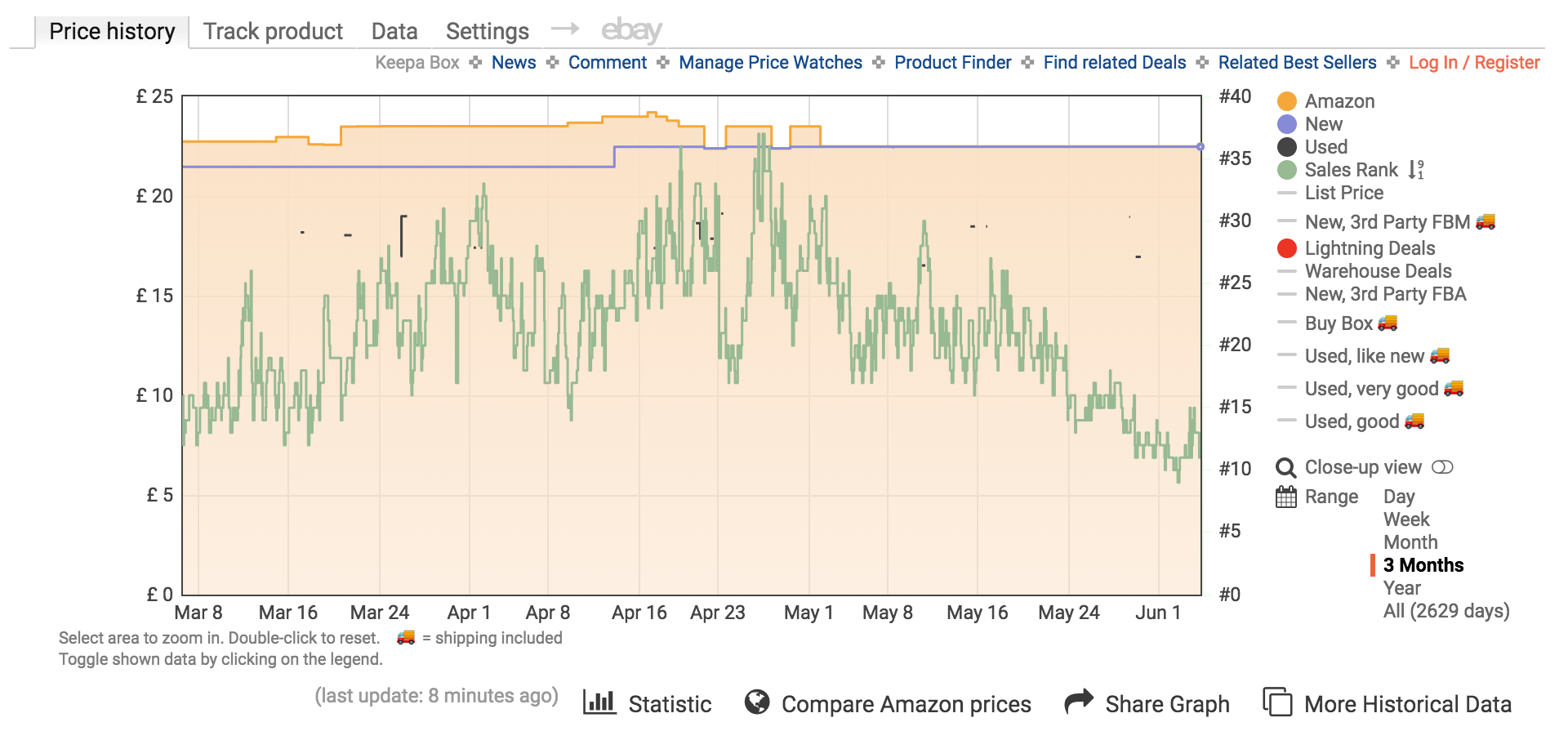Click the Close-up view magnifier icon

[x=1286, y=467]
